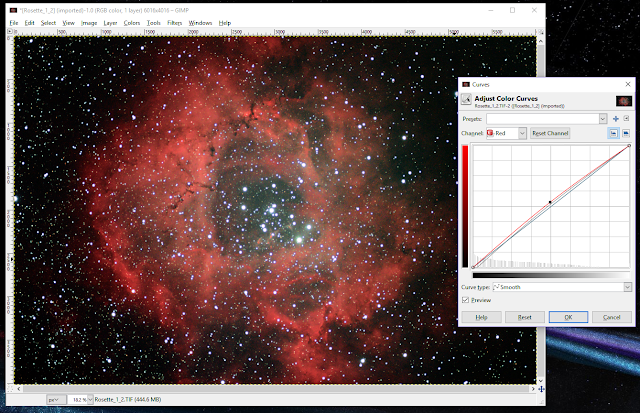Click the Rosette image thumbnail in Curves dialog
Screen dimensions: 640x413
624,101
